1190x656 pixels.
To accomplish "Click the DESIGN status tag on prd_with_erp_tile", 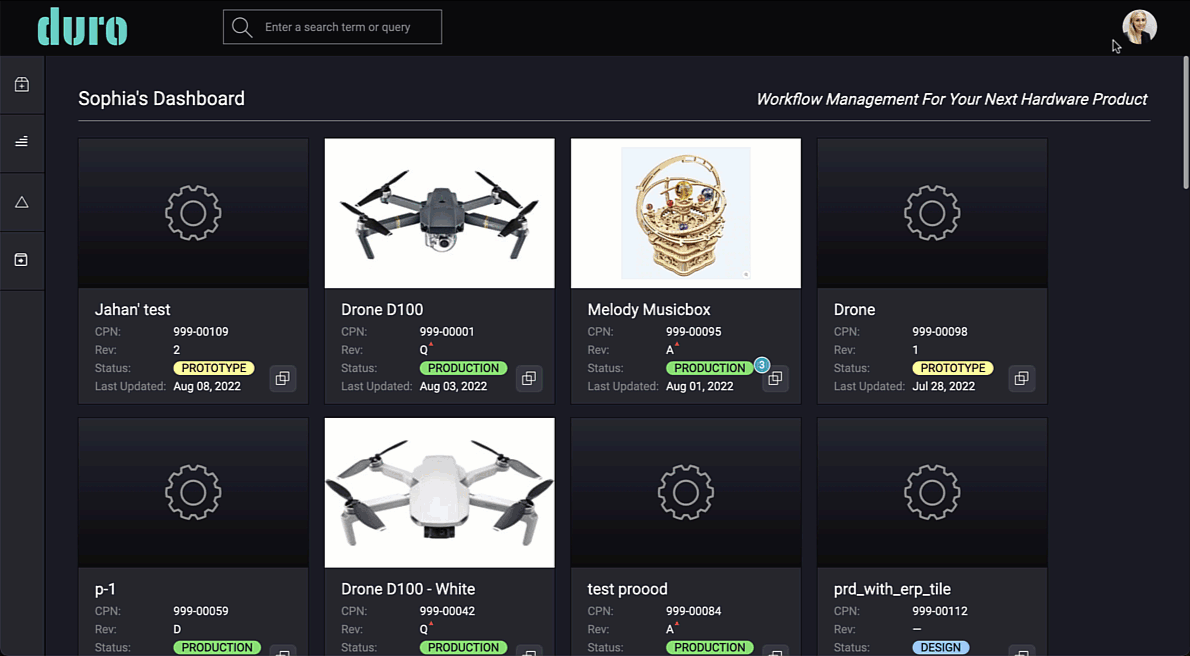I will (940, 647).
